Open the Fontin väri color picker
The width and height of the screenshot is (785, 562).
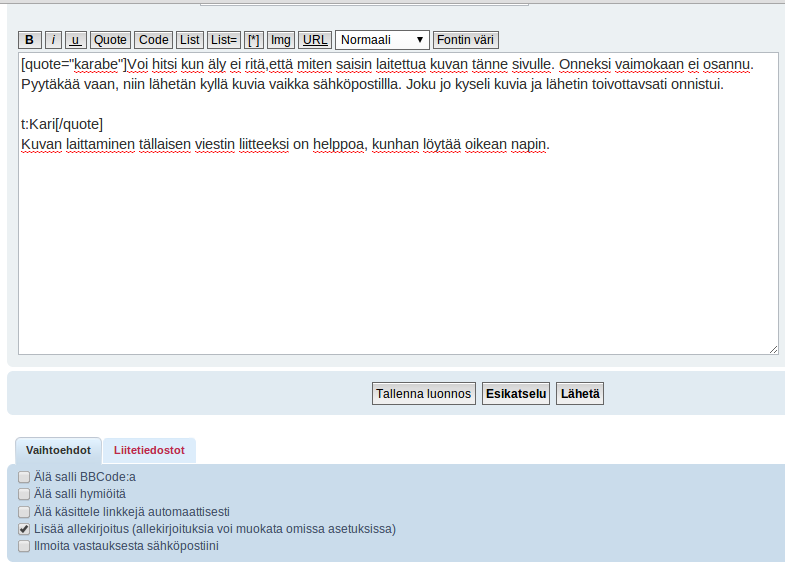tap(465, 40)
